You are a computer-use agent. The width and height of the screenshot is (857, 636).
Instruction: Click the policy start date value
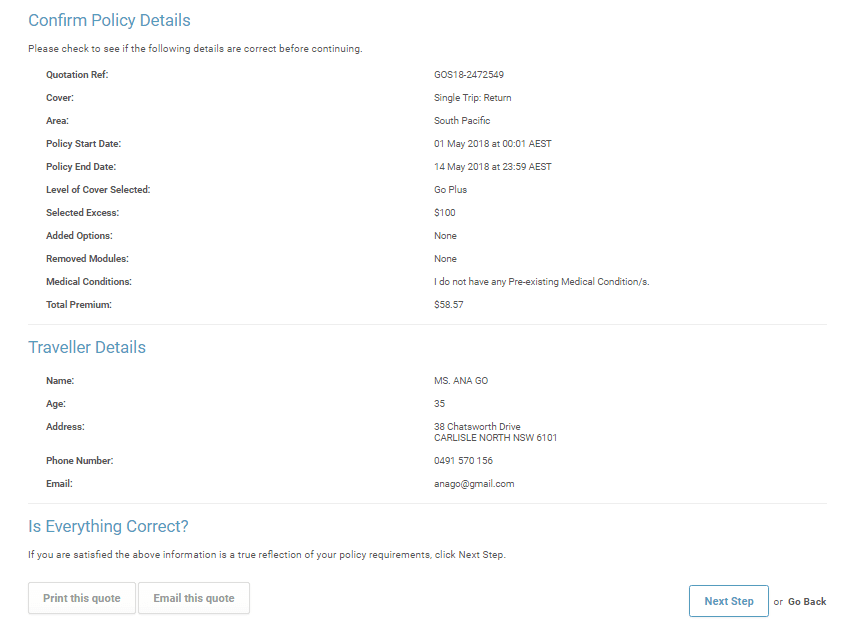tap(492, 144)
